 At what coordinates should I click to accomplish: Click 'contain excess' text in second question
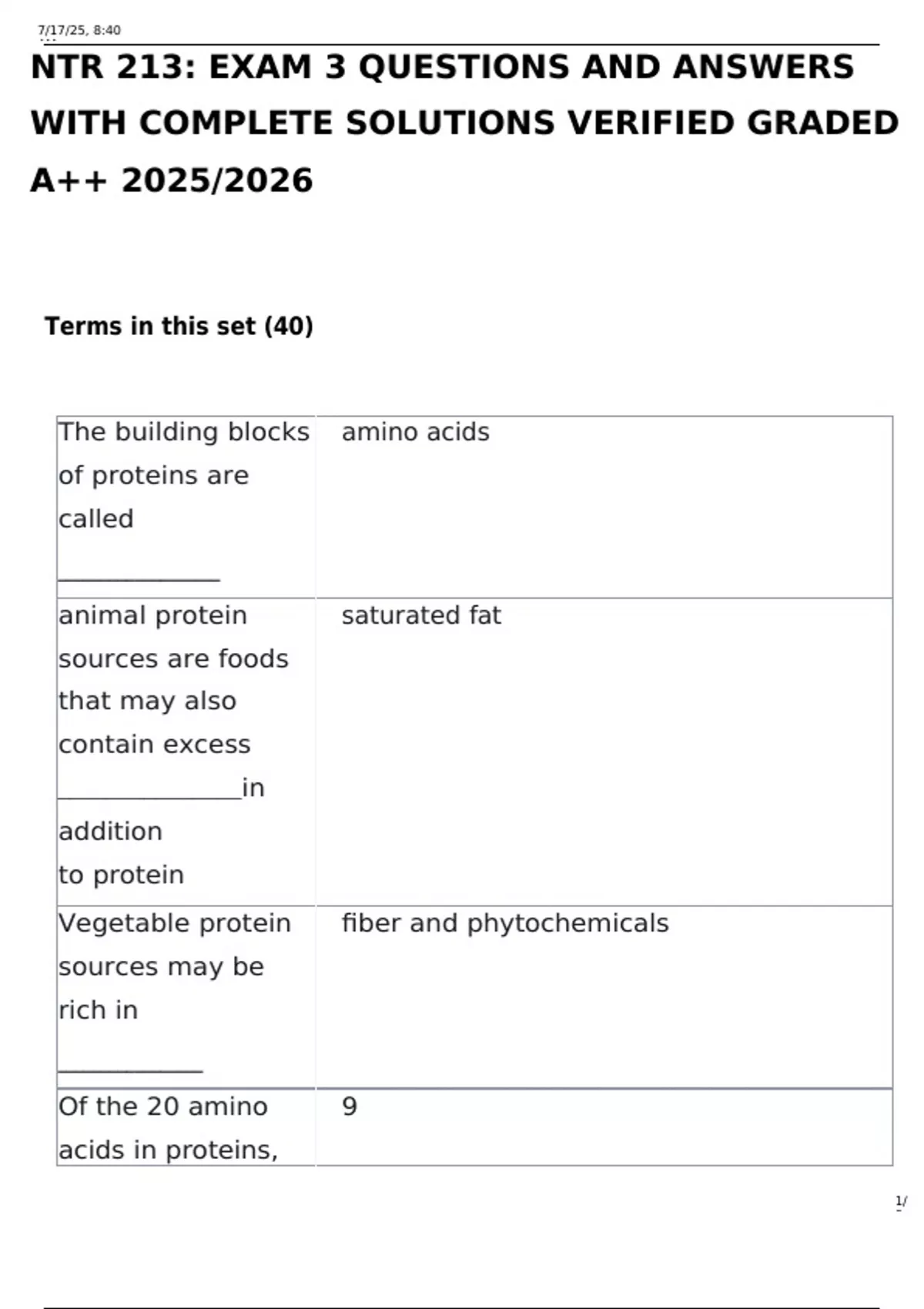point(155,745)
